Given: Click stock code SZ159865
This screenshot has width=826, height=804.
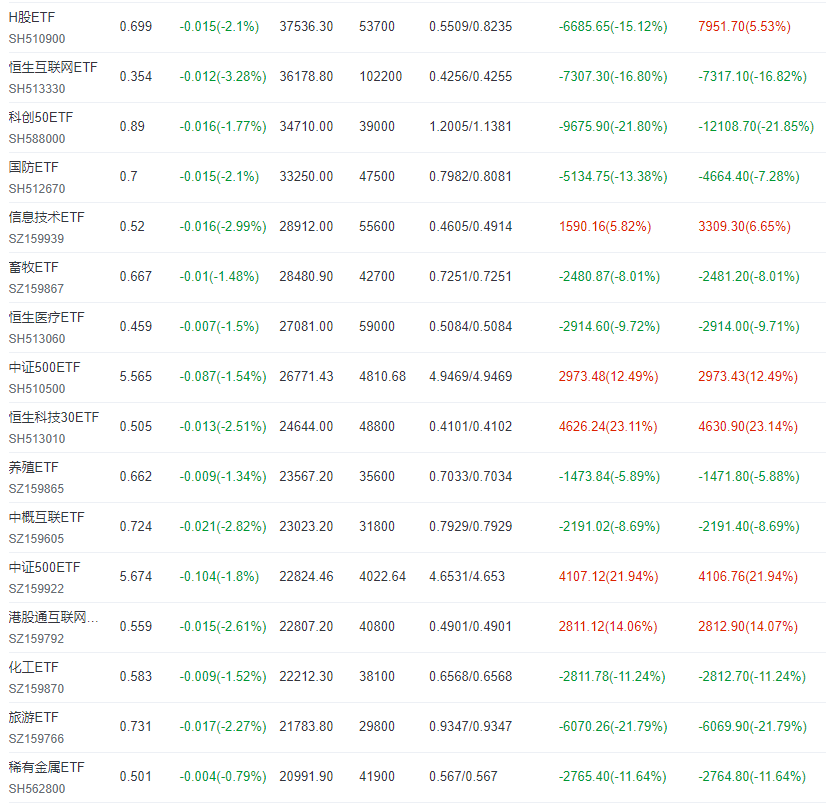Looking at the screenshot, I should coord(36,489).
